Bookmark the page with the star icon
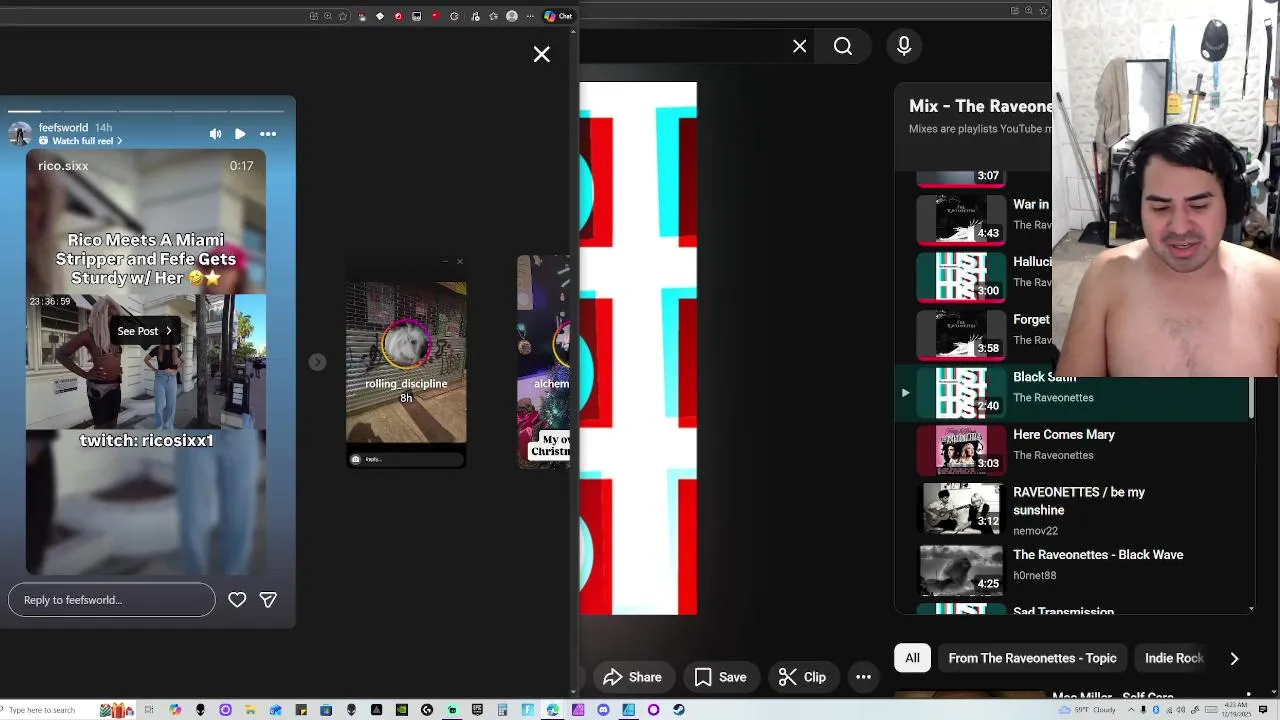Image resolution: width=1280 pixels, height=720 pixels. click(343, 16)
